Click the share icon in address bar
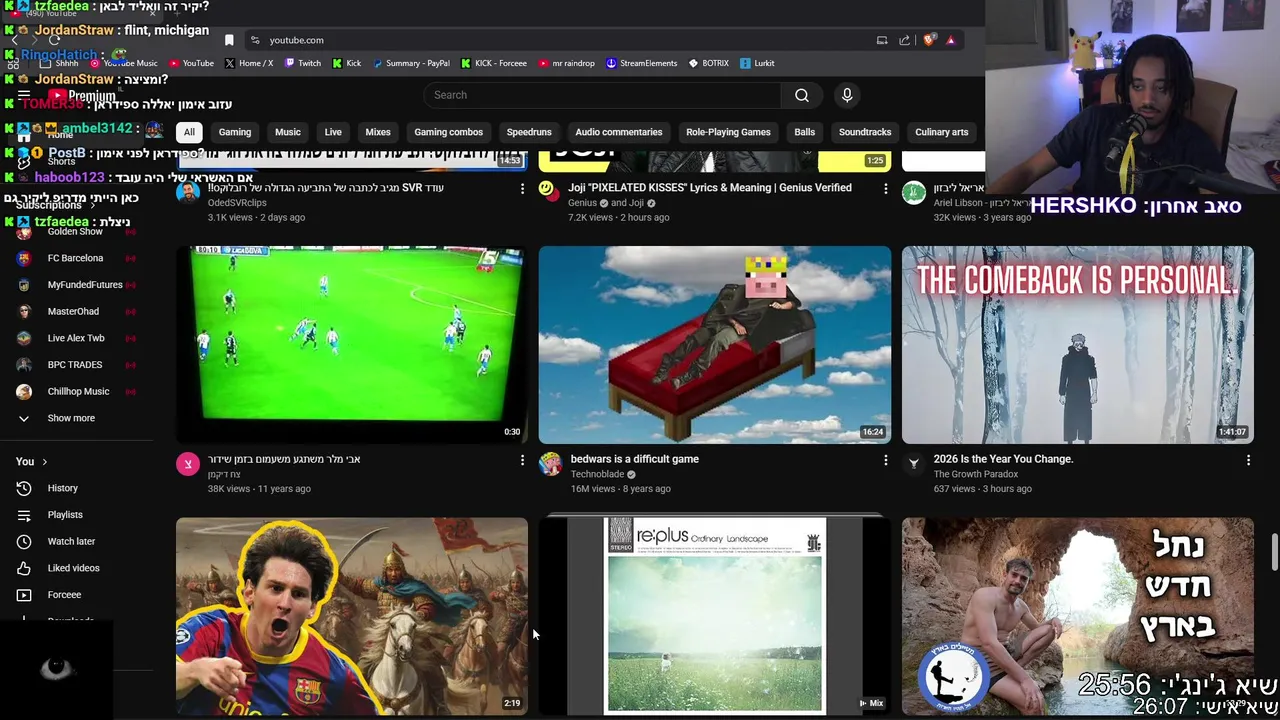The height and width of the screenshot is (720, 1280). coord(904,40)
